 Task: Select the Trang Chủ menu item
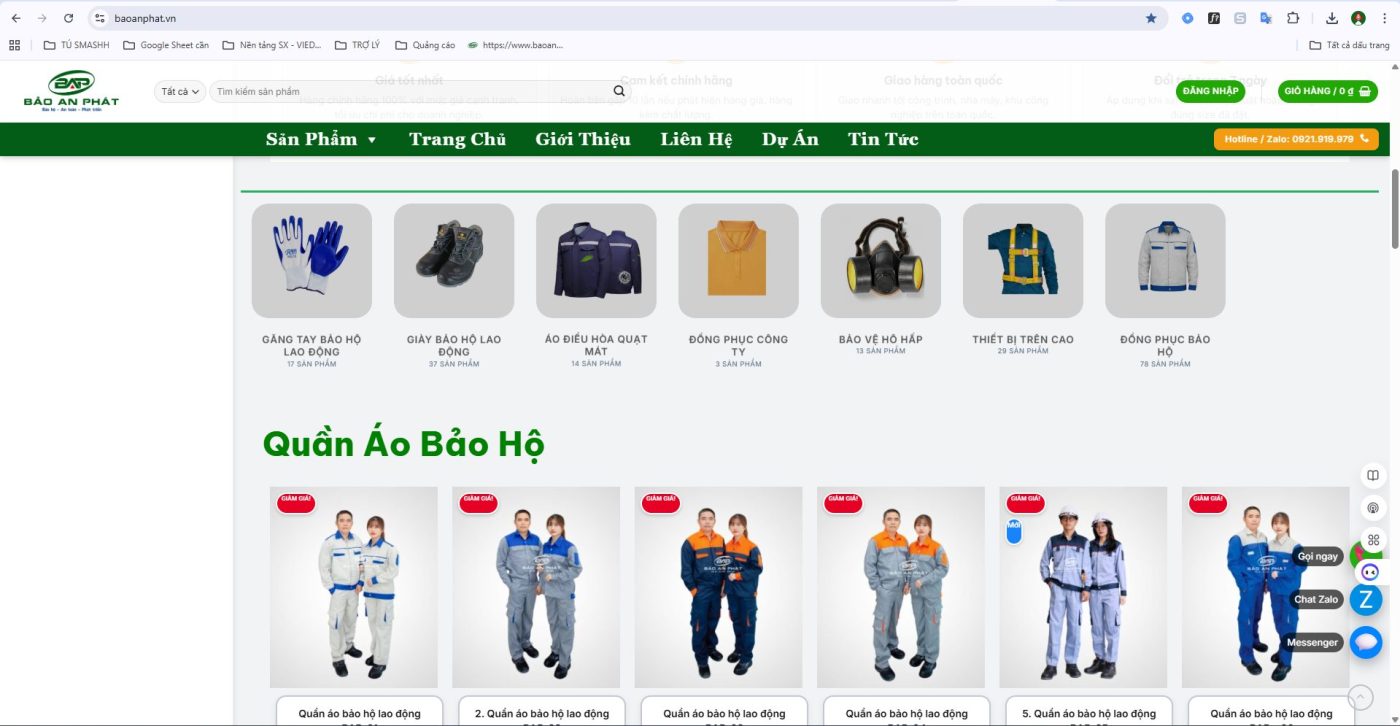tap(457, 139)
